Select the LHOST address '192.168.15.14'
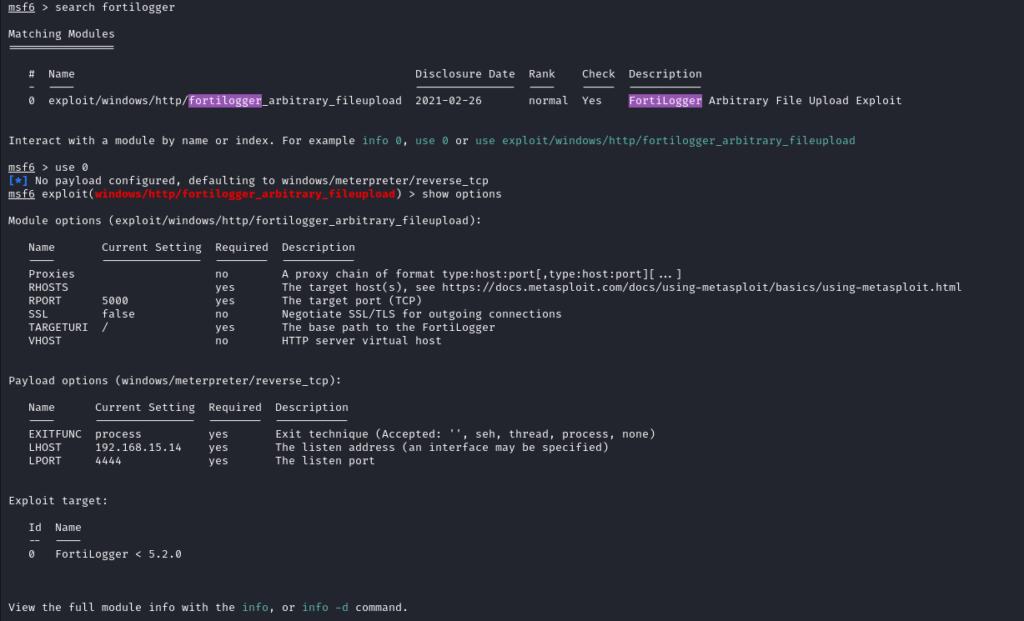Viewport: 1024px width, 621px height. pos(138,447)
